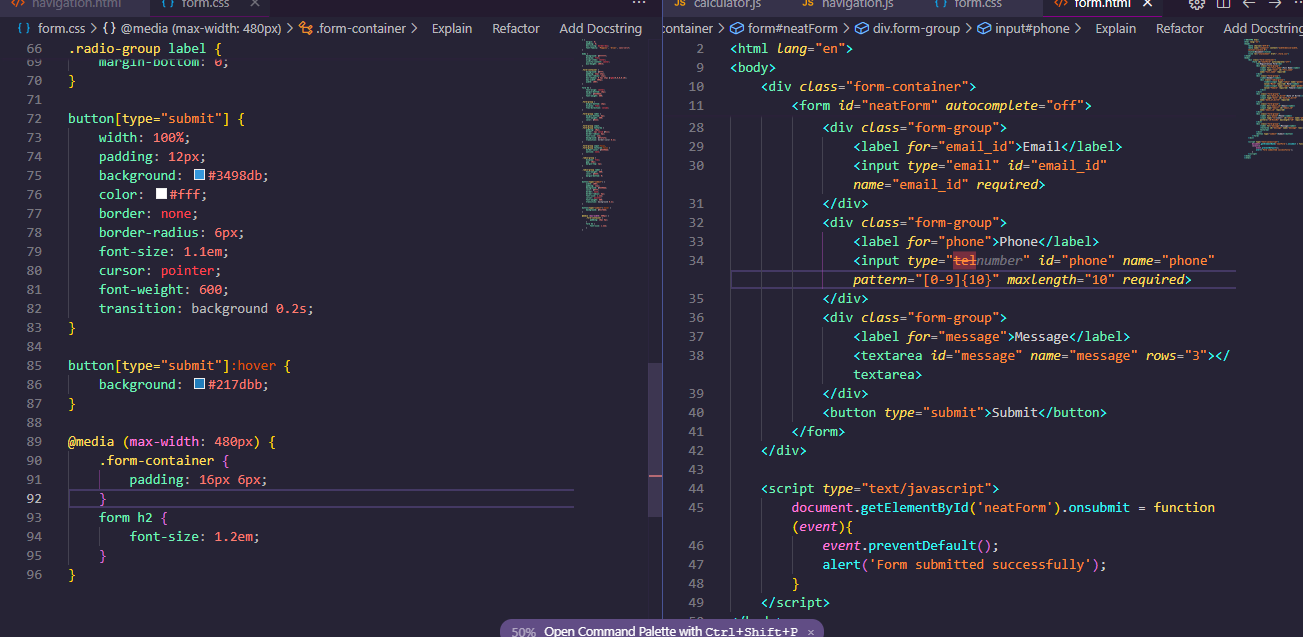Click the '.radio-group label {' line

point(144,48)
